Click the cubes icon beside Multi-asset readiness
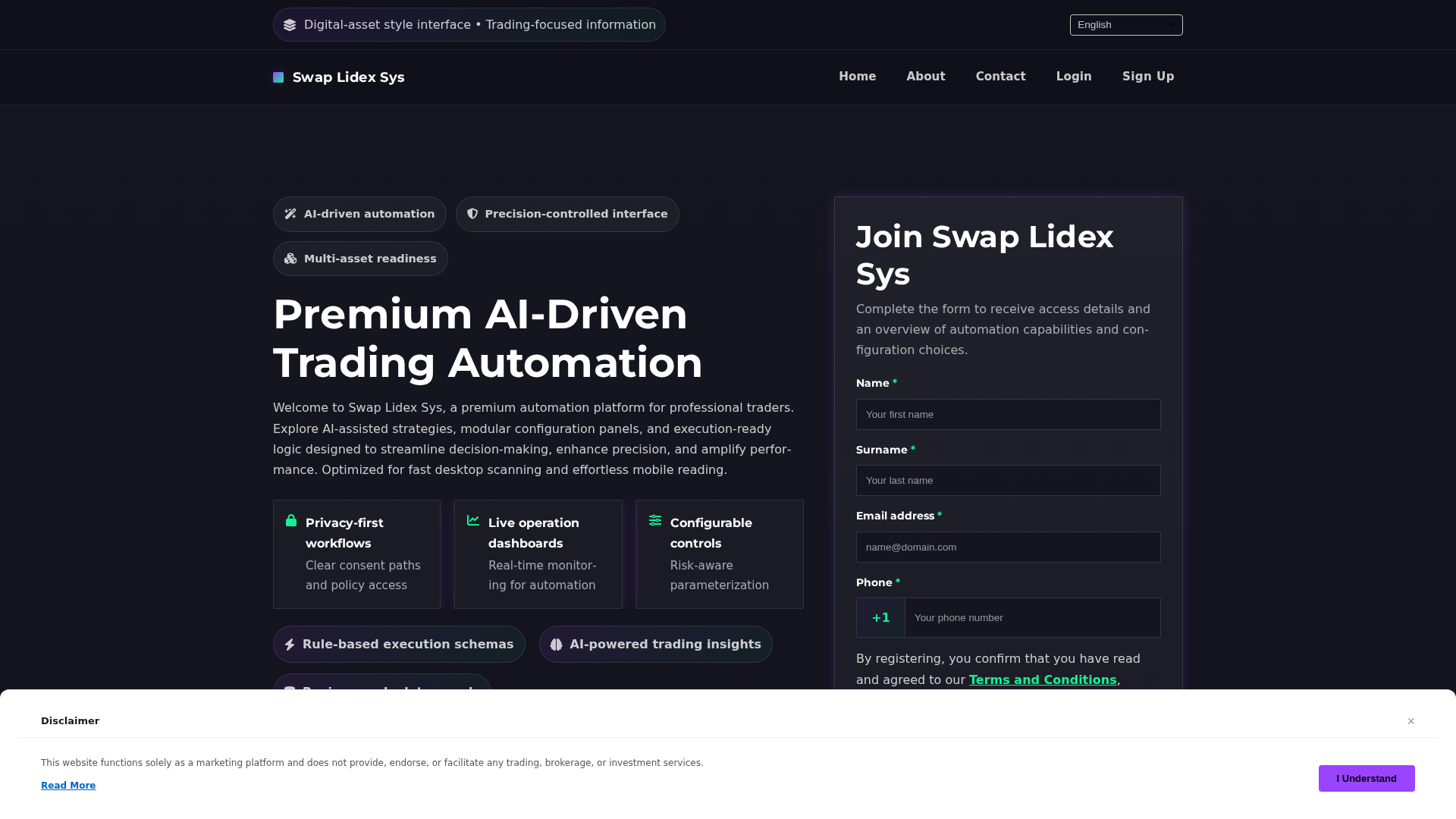 (x=290, y=259)
